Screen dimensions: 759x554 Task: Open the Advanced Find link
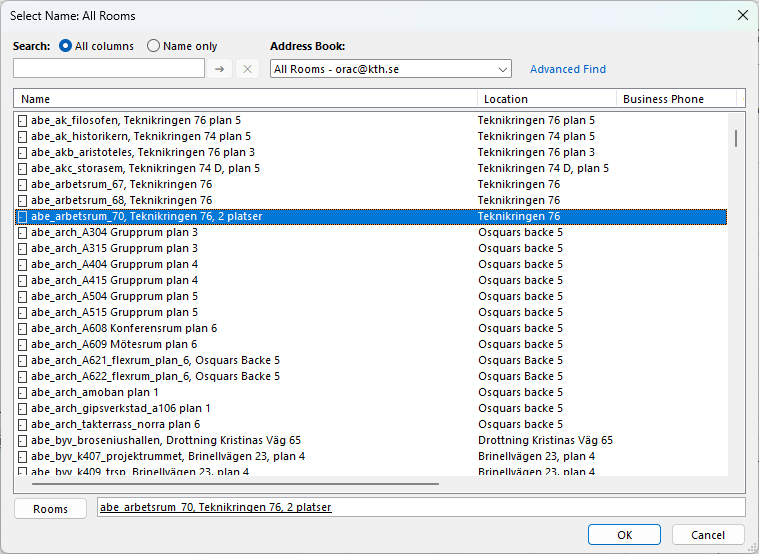pos(568,69)
